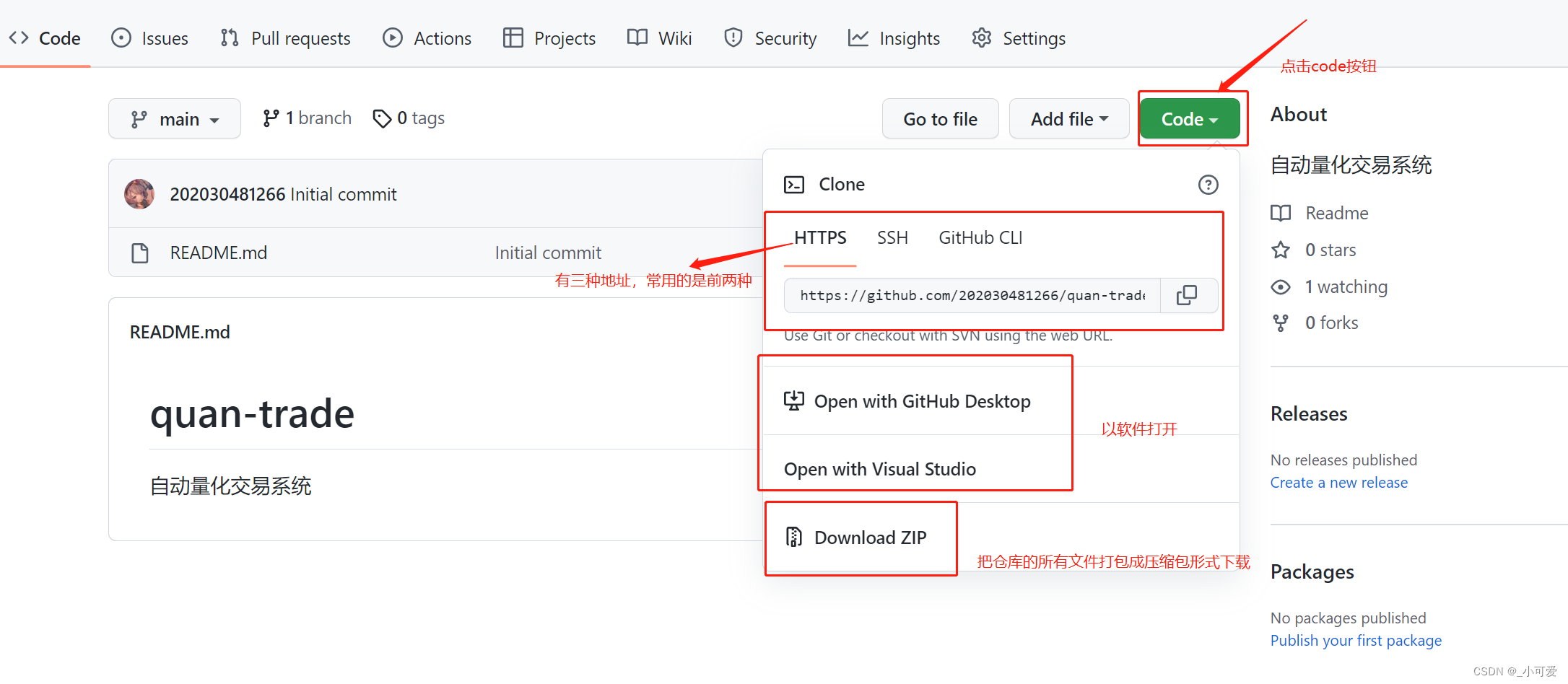Screen dimensions: 1568x684
Task: Click Download ZIP option
Action: tap(855, 538)
